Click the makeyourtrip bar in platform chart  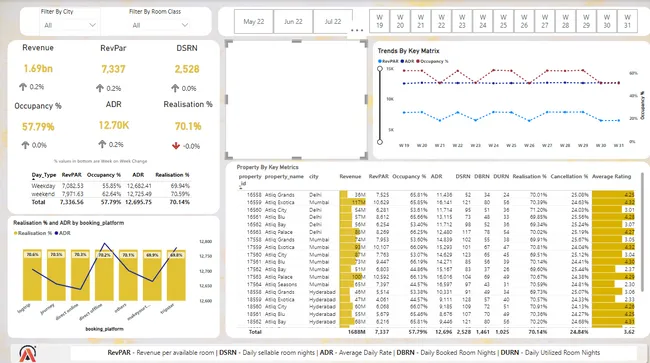point(152,275)
